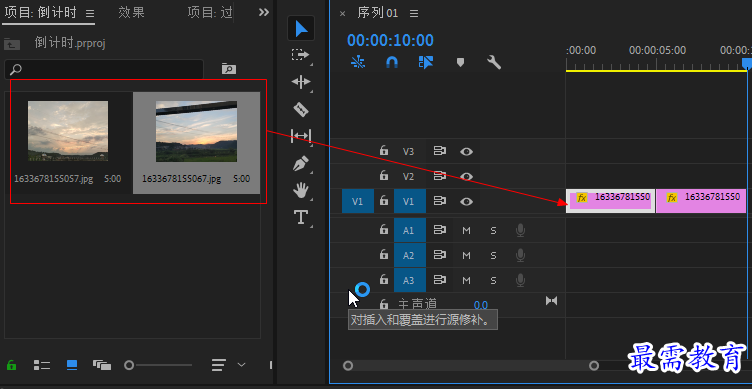Select the second clip on V1
Screen dimensions: 752x389
coord(701,201)
